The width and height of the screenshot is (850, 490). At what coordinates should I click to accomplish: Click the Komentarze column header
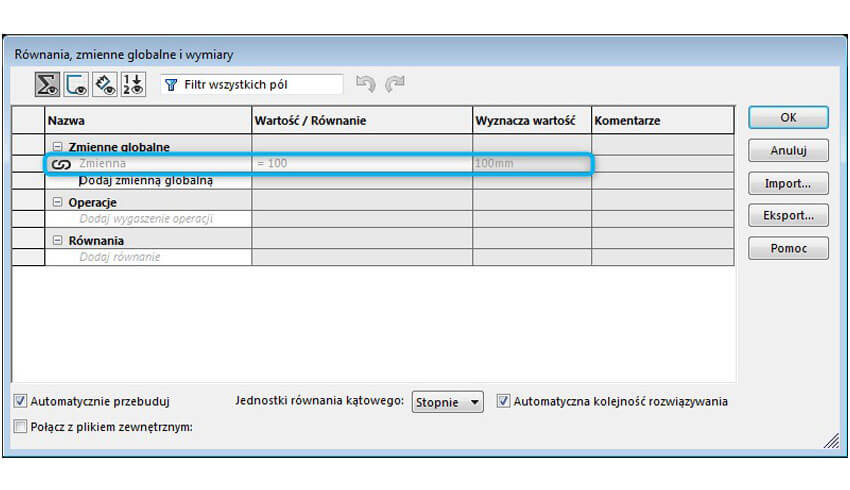[663, 120]
